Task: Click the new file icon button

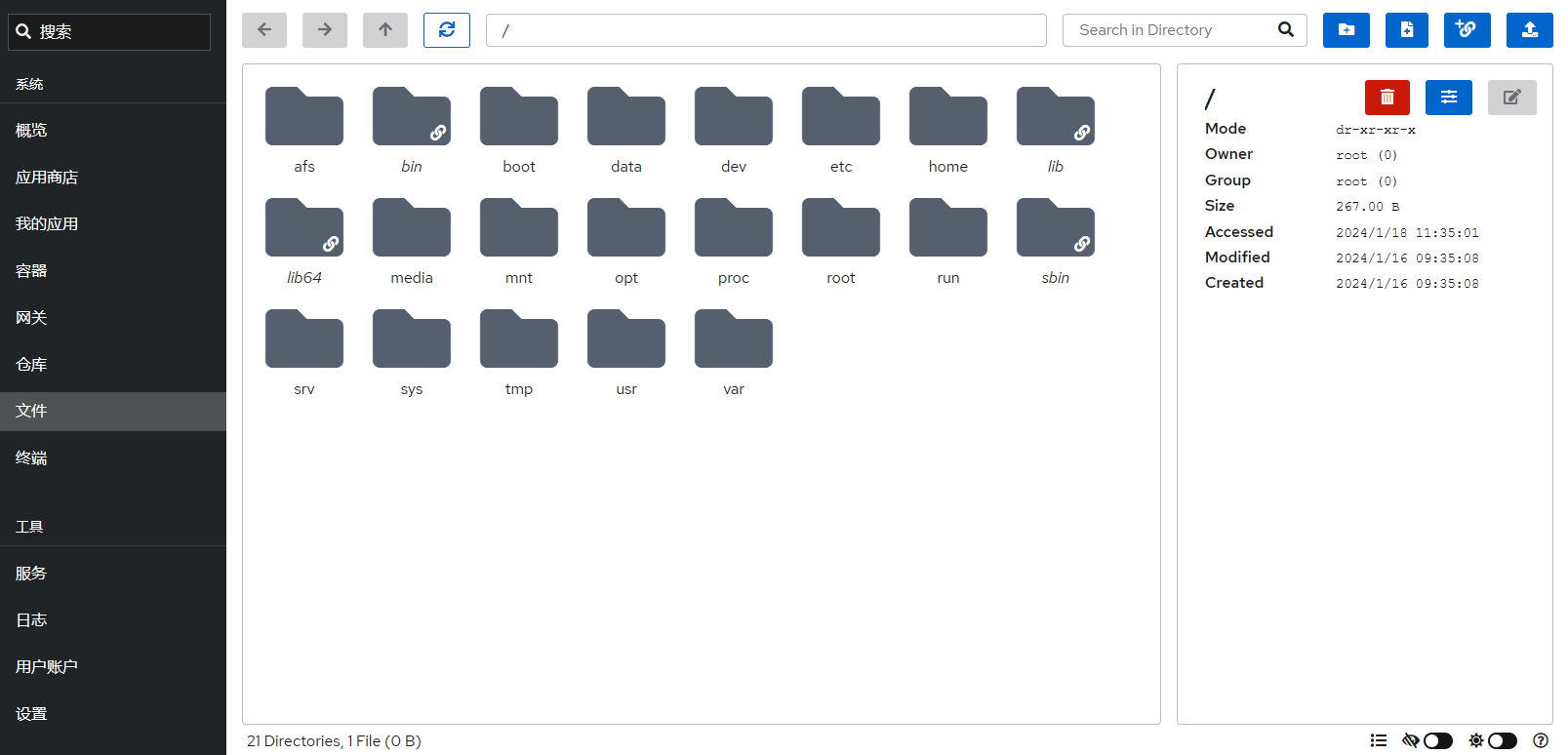Action: click(x=1406, y=30)
